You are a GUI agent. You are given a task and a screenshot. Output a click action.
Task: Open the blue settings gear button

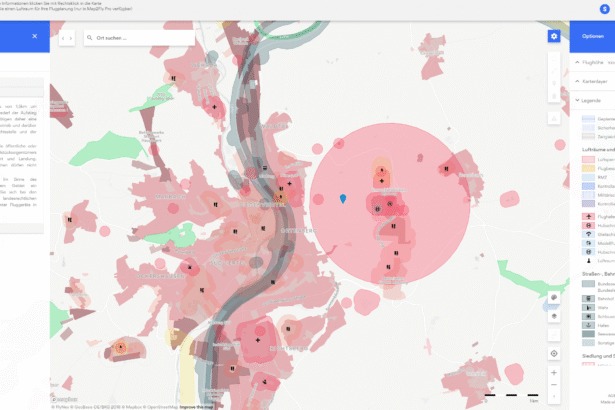(554, 36)
